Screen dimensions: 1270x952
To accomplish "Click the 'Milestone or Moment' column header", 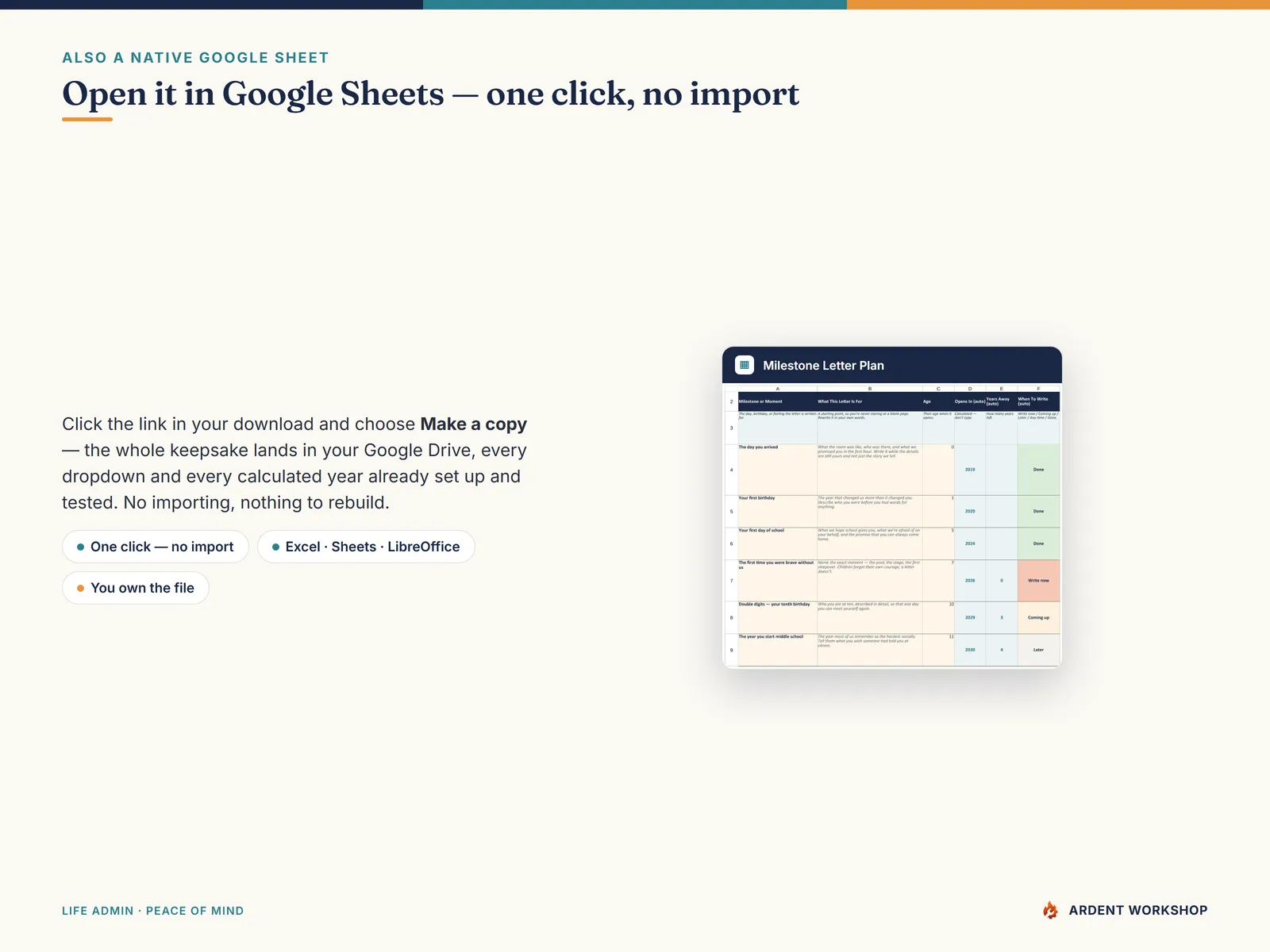I will pos(777,401).
